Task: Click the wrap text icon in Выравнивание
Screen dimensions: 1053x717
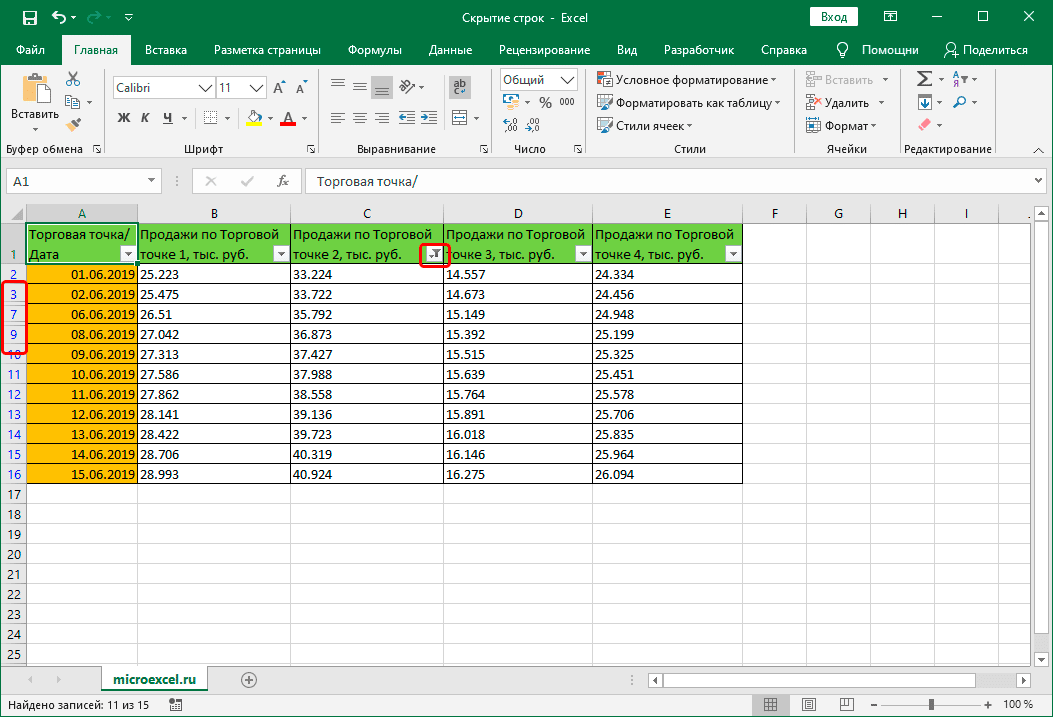Action: pyautogui.click(x=459, y=87)
